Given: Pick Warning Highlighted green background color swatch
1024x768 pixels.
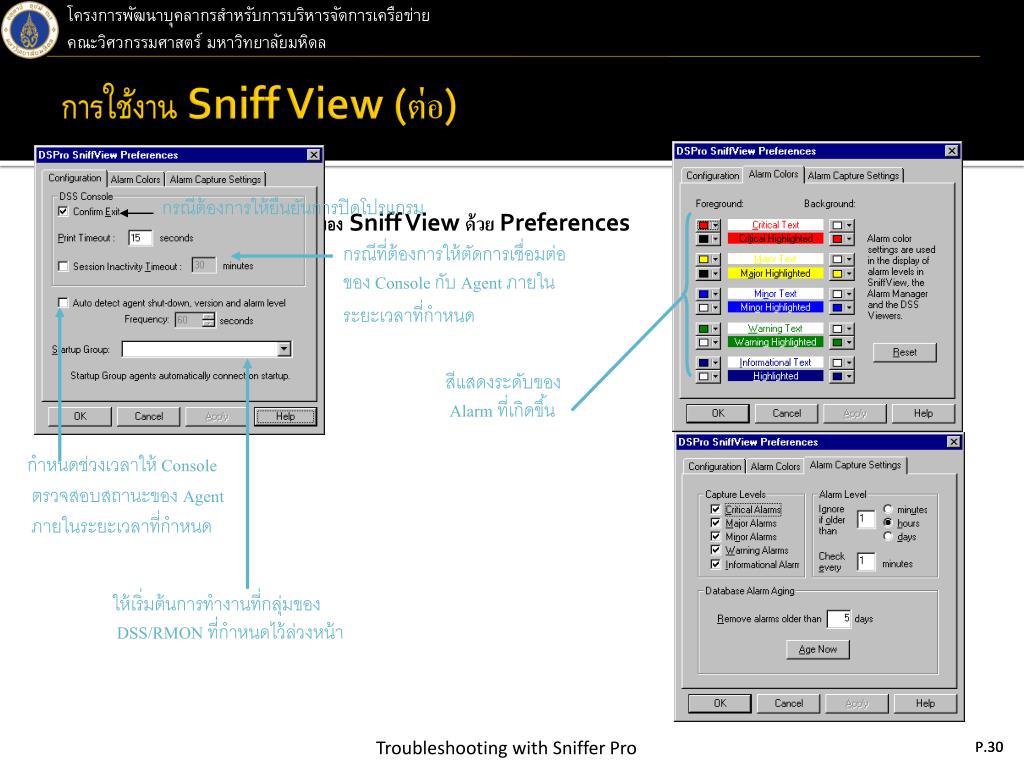Looking at the screenshot, I should click(x=837, y=342).
